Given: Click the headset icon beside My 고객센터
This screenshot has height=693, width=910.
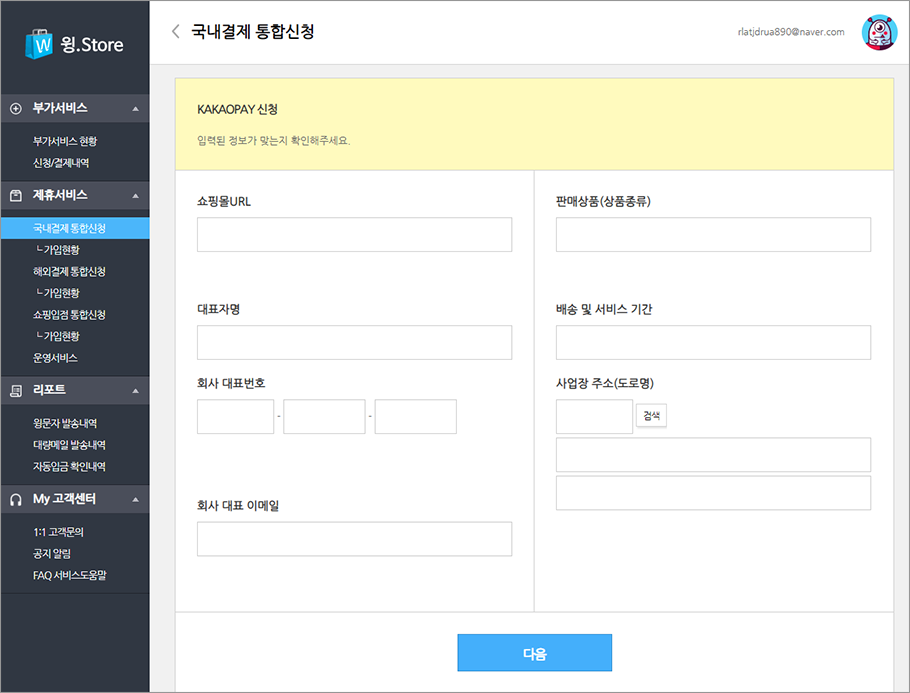Looking at the screenshot, I should 16,499.
